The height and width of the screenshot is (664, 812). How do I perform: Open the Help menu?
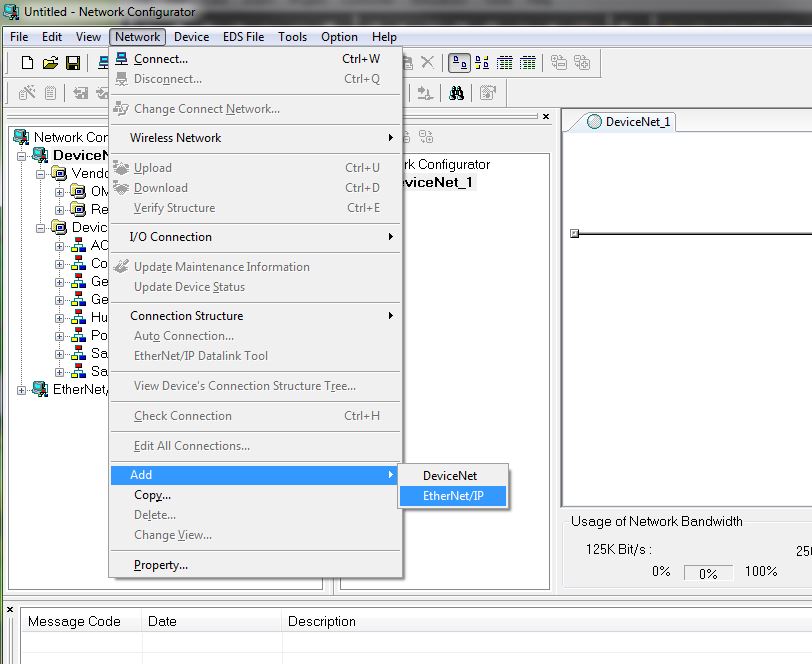coord(384,37)
